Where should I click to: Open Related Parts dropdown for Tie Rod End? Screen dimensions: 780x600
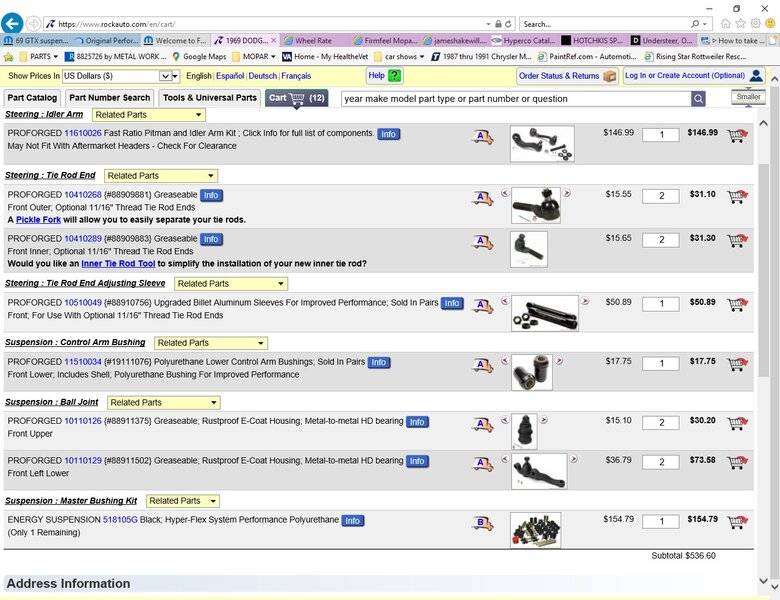(x=161, y=176)
